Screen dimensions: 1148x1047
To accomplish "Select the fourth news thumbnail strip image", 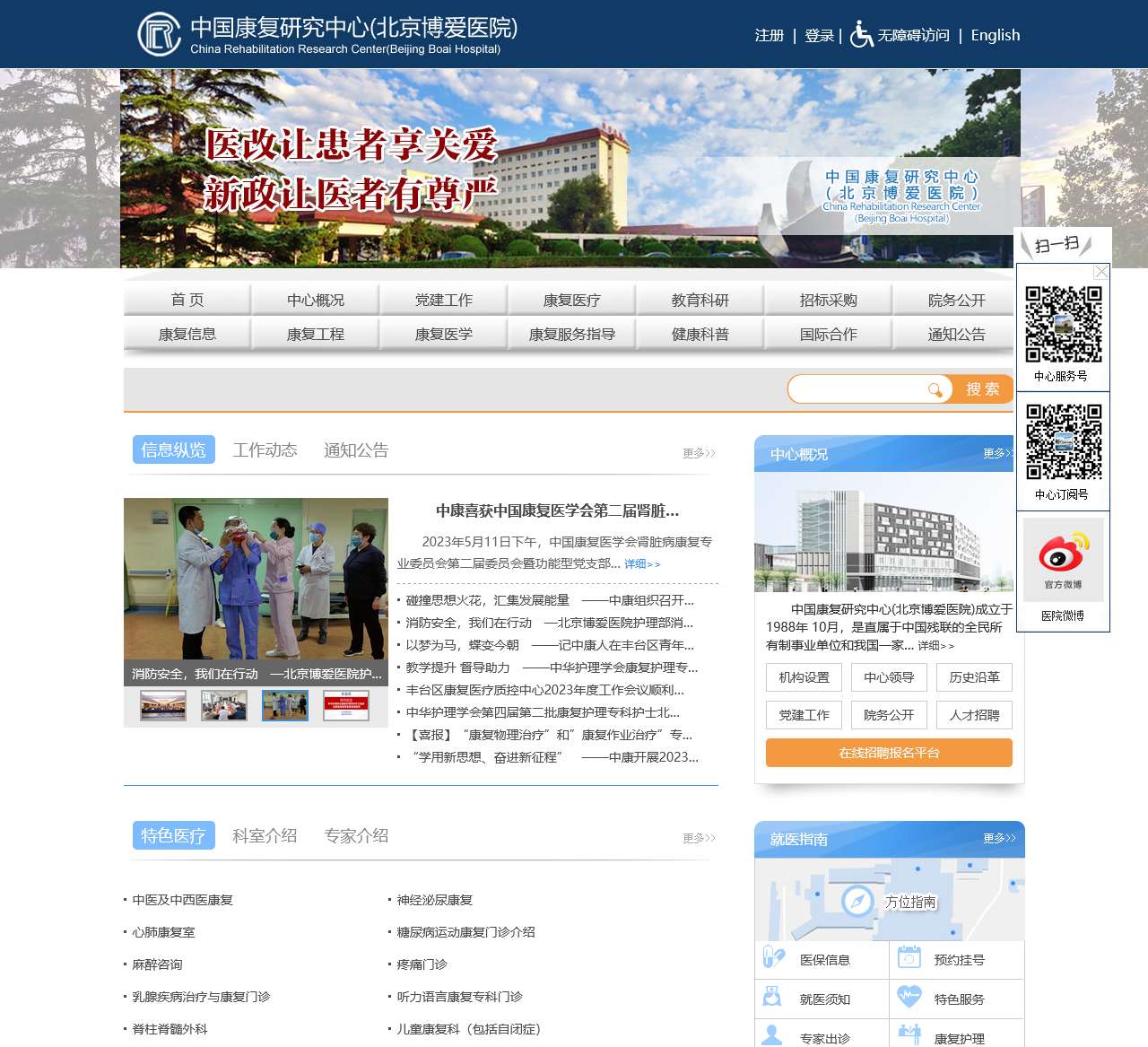I will 345,705.
